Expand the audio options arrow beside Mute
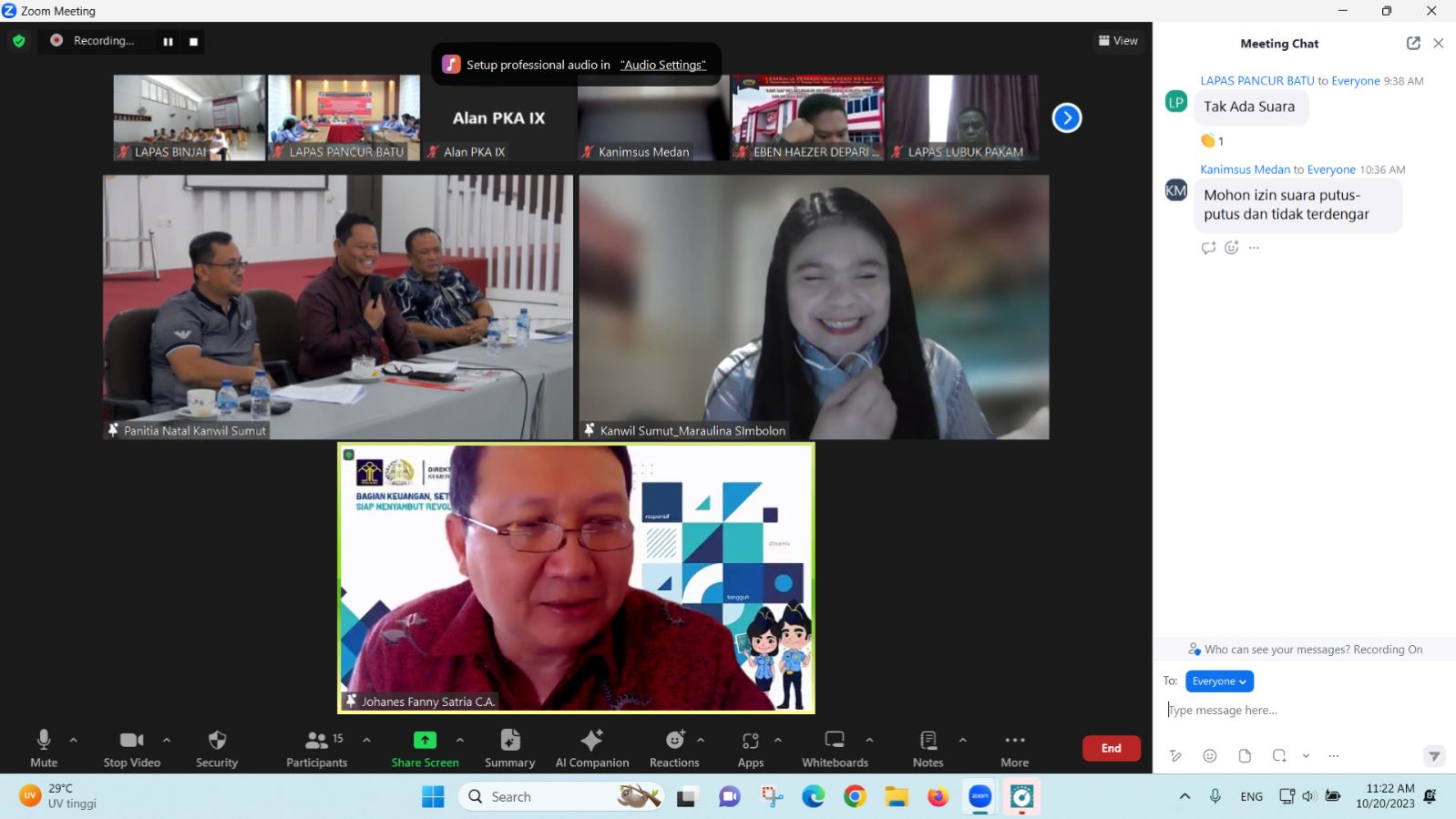This screenshot has height=819, width=1456. 74,740
